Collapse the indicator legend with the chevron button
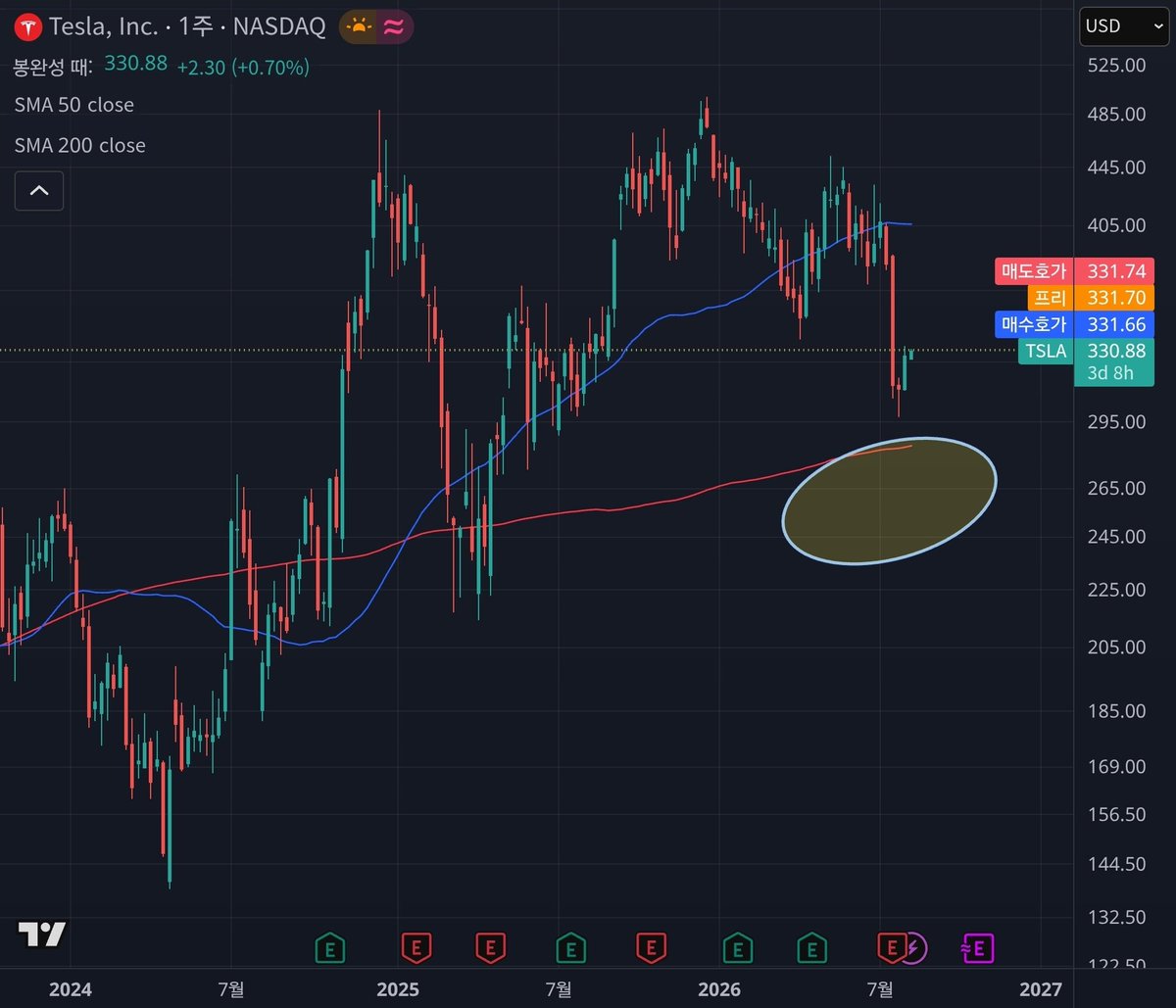This screenshot has width=1176, height=1008. click(39, 190)
